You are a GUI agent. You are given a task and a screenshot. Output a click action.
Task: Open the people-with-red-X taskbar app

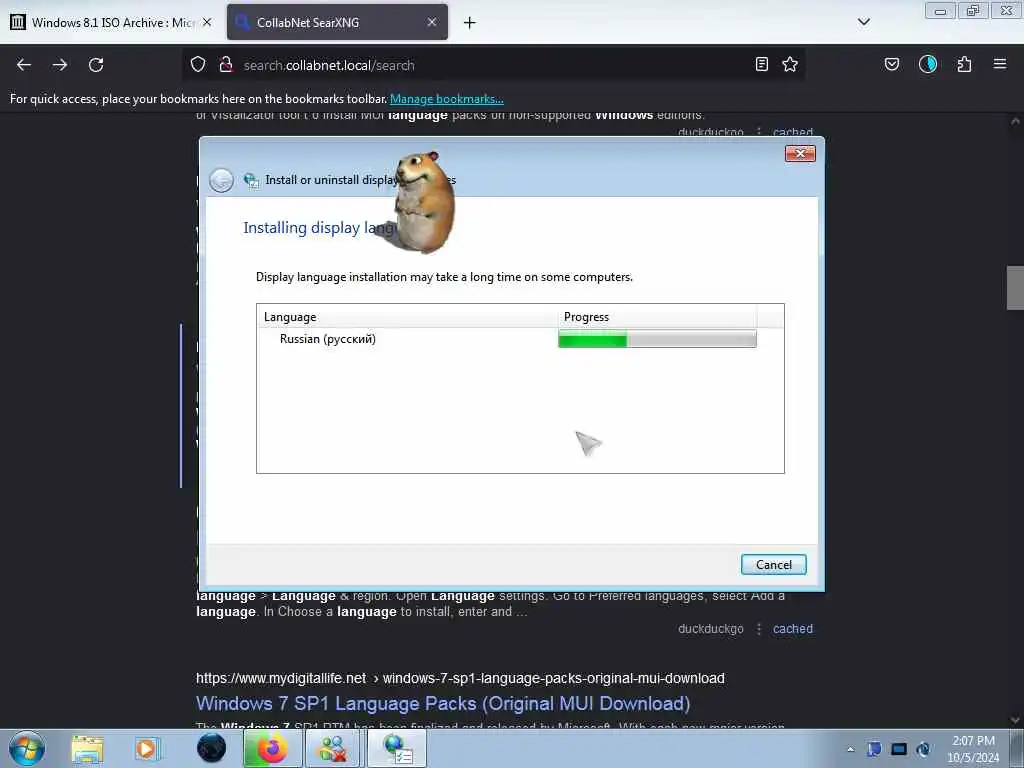[x=334, y=748]
